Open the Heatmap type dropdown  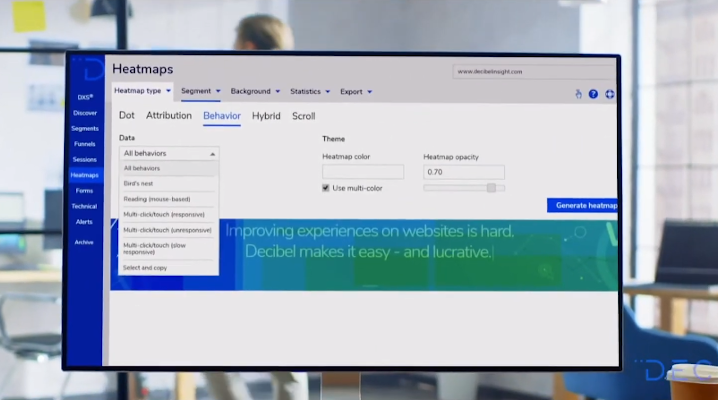point(142,91)
